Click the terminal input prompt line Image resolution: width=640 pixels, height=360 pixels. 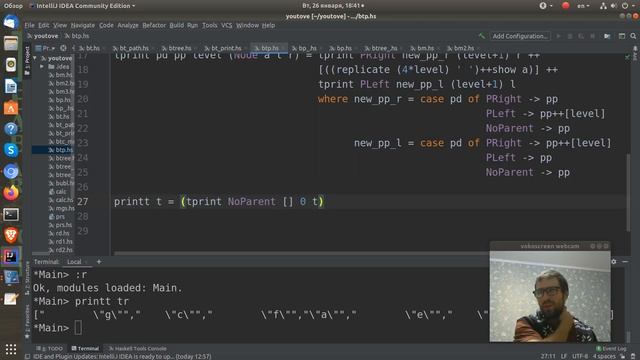tap(261, 328)
